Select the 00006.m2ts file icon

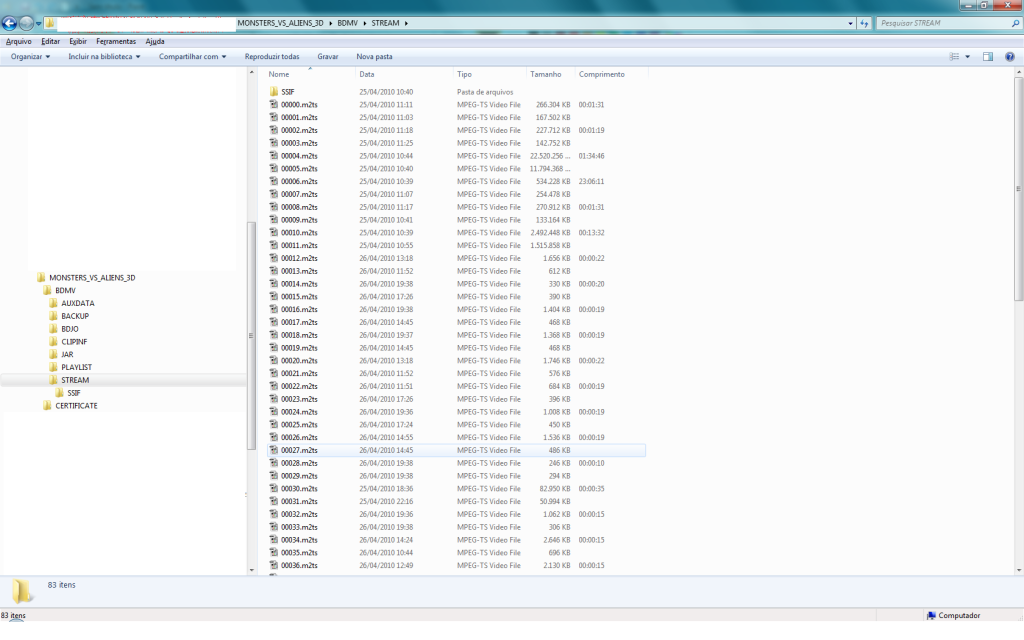(x=274, y=181)
